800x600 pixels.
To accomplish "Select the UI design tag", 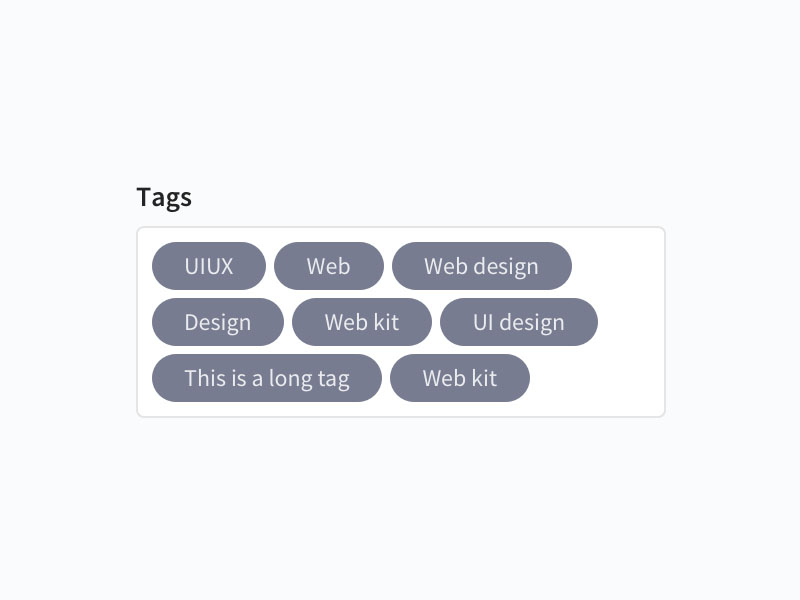I will [x=518, y=322].
